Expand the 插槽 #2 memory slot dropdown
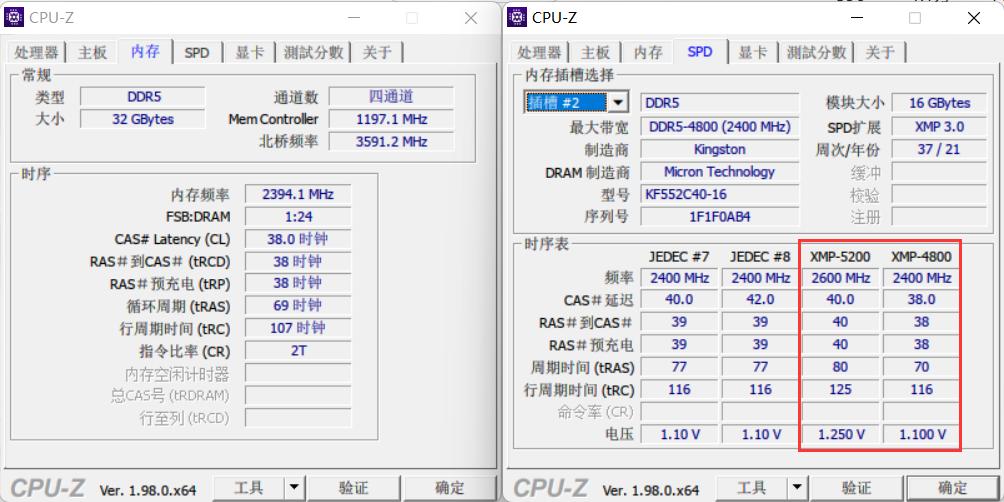1004x502 pixels. coord(618,102)
